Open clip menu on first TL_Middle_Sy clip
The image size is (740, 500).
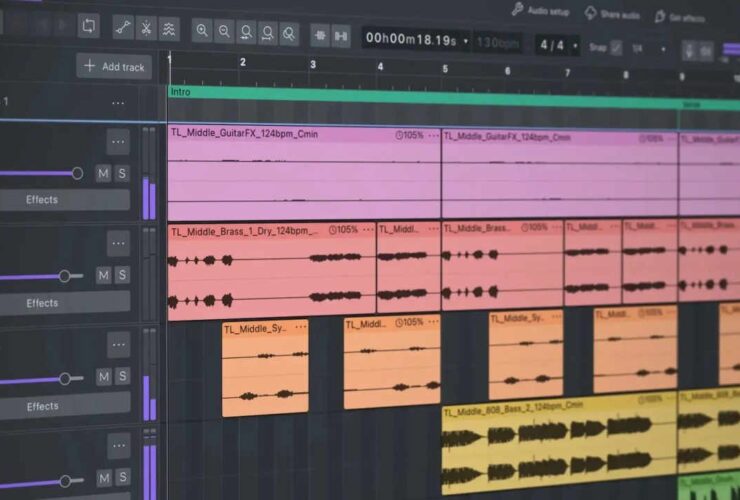301,327
